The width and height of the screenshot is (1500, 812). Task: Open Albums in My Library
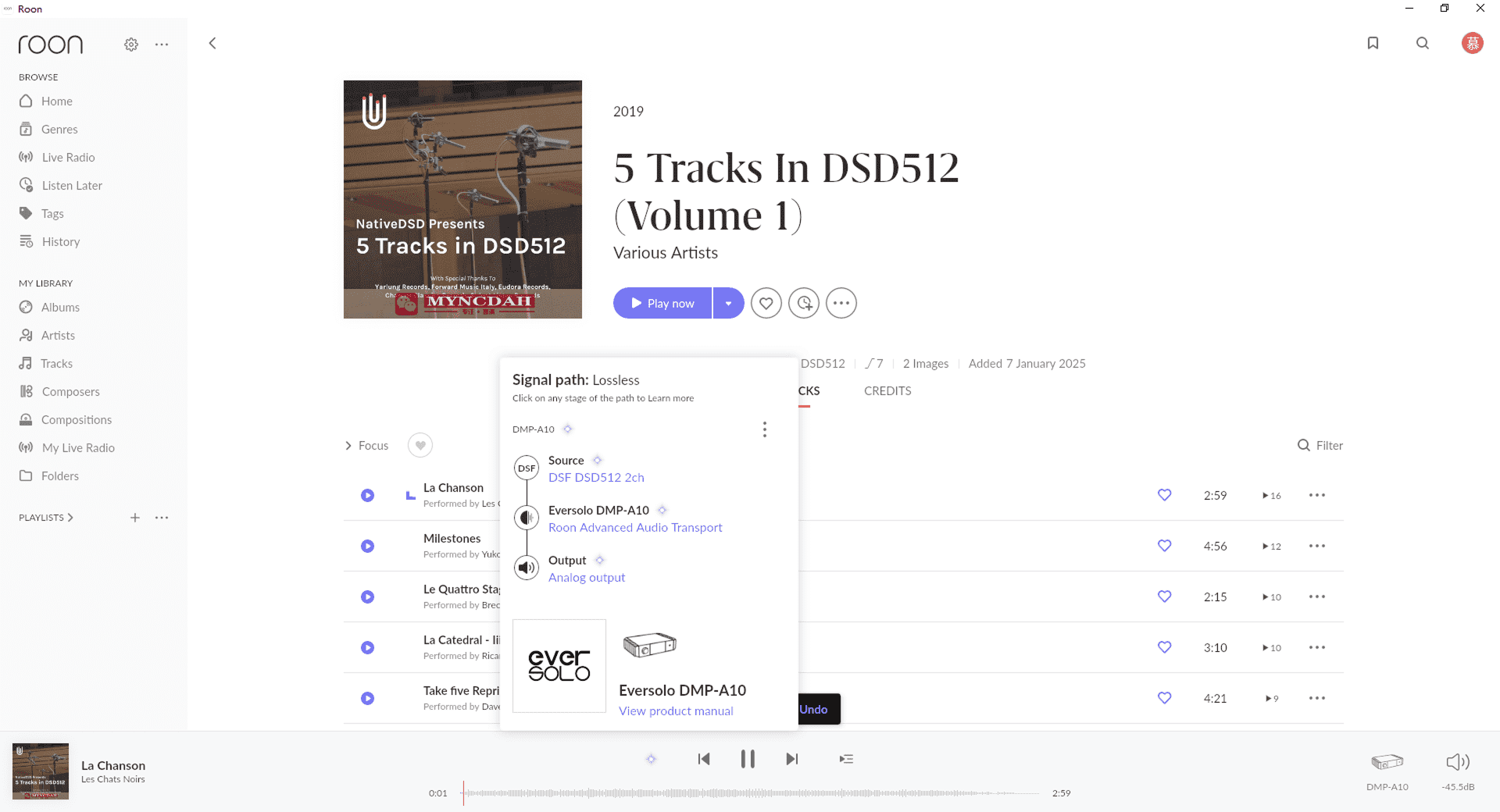tap(60, 307)
